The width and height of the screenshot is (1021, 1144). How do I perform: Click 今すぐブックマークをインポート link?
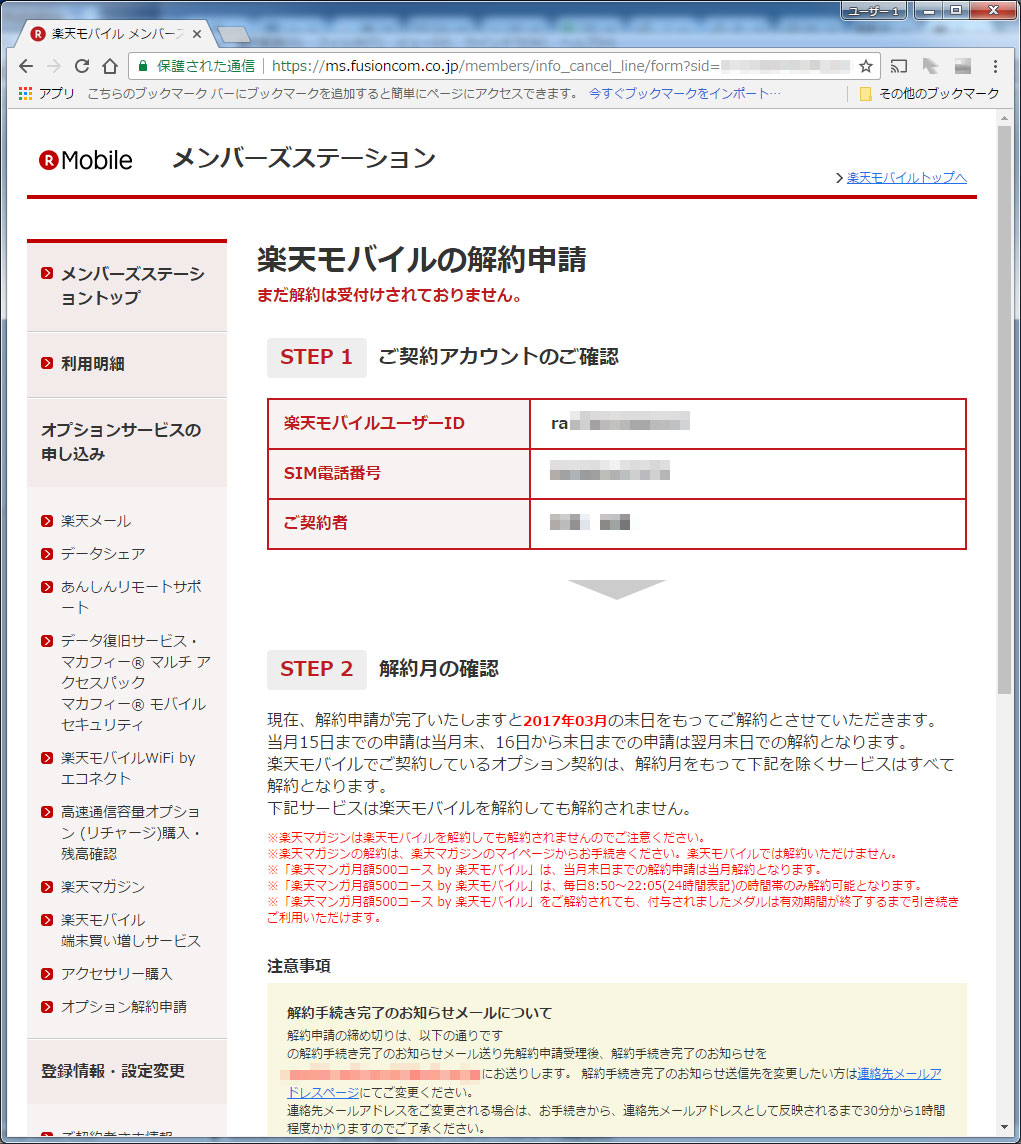[x=685, y=94]
